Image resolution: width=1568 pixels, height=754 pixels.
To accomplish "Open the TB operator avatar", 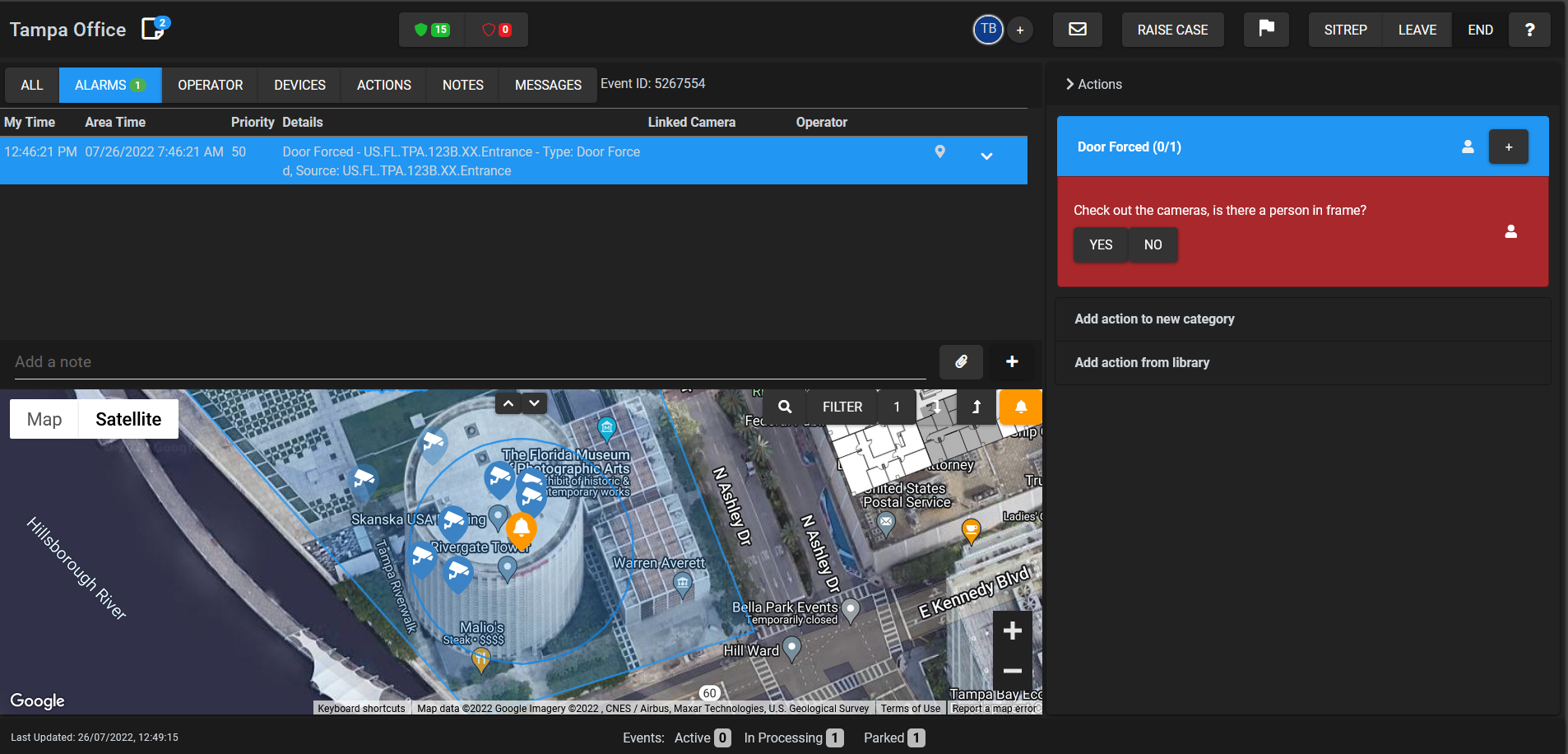I will tap(988, 30).
